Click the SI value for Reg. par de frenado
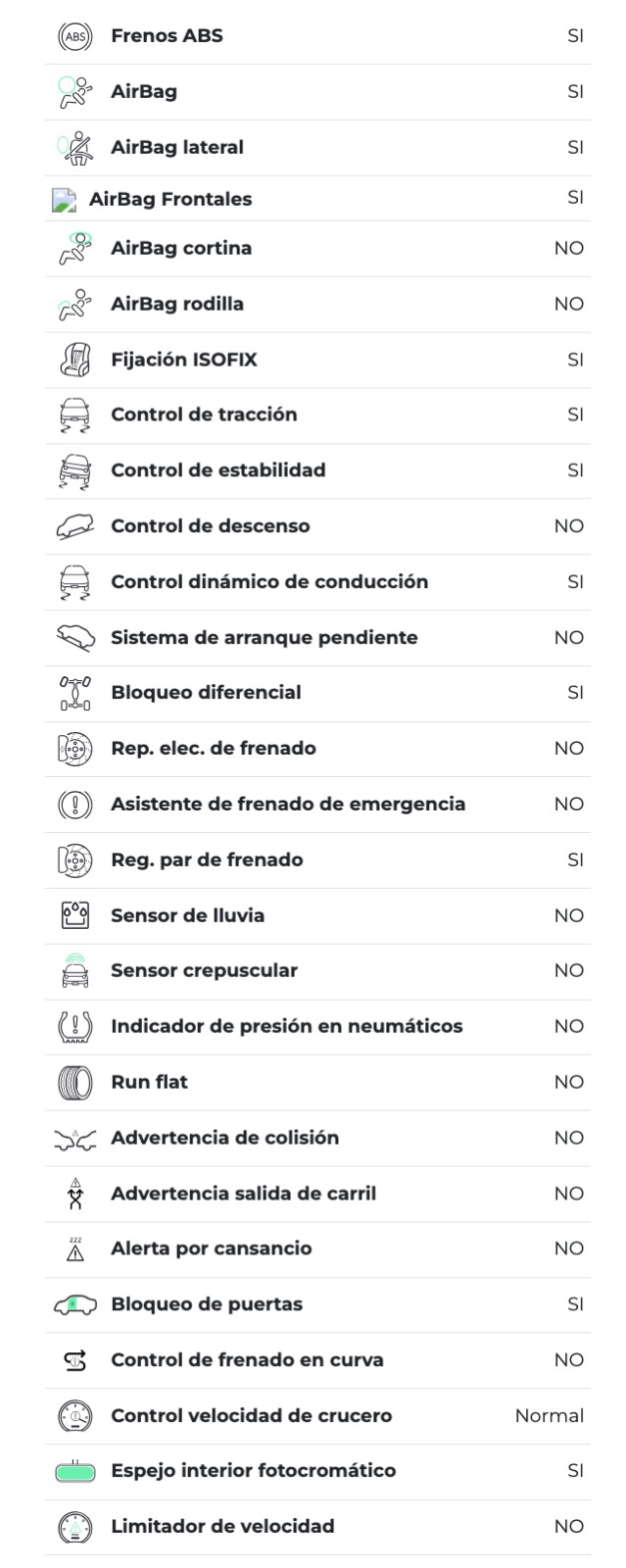The height and width of the screenshot is (1568, 626). pyautogui.click(x=575, y=859)
